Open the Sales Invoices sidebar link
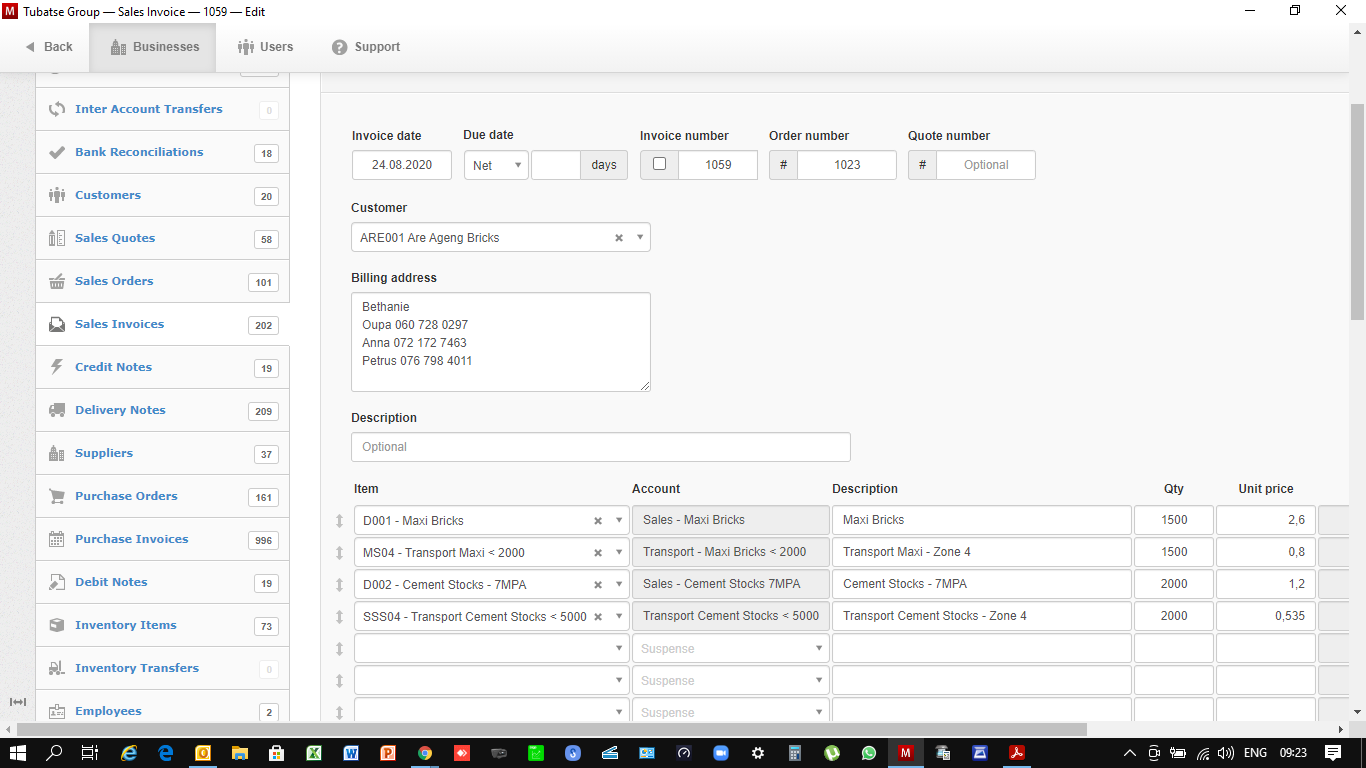Image resolution: width=1366 pixels, height=768 pixels. point(119,324)
